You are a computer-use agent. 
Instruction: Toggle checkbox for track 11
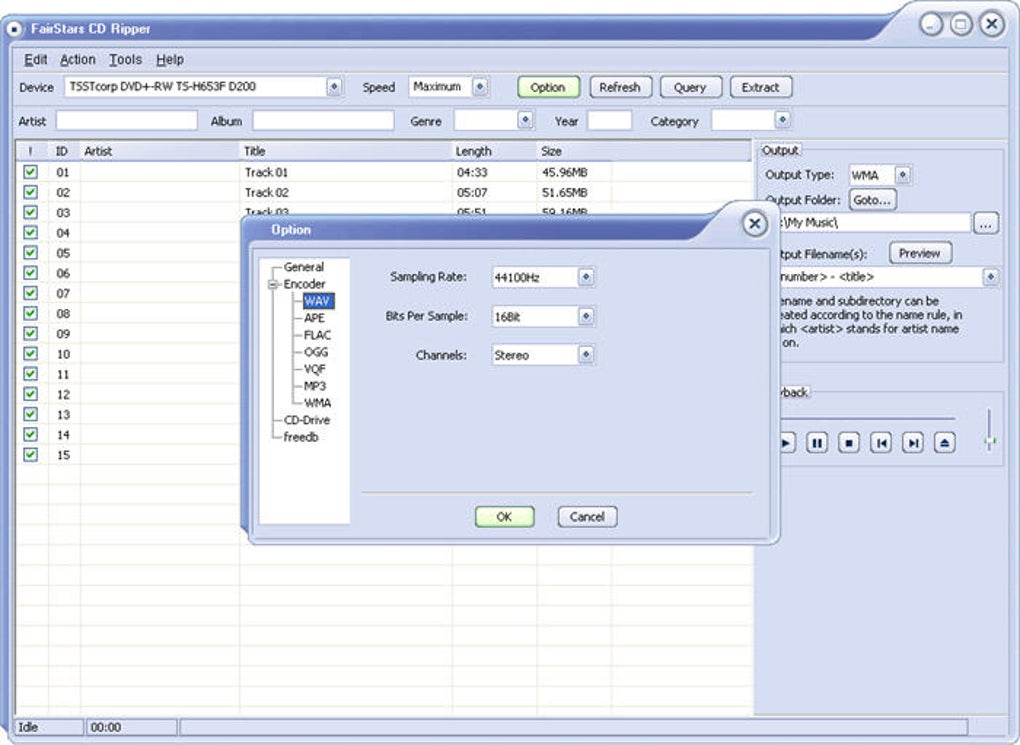coord(31,373)
